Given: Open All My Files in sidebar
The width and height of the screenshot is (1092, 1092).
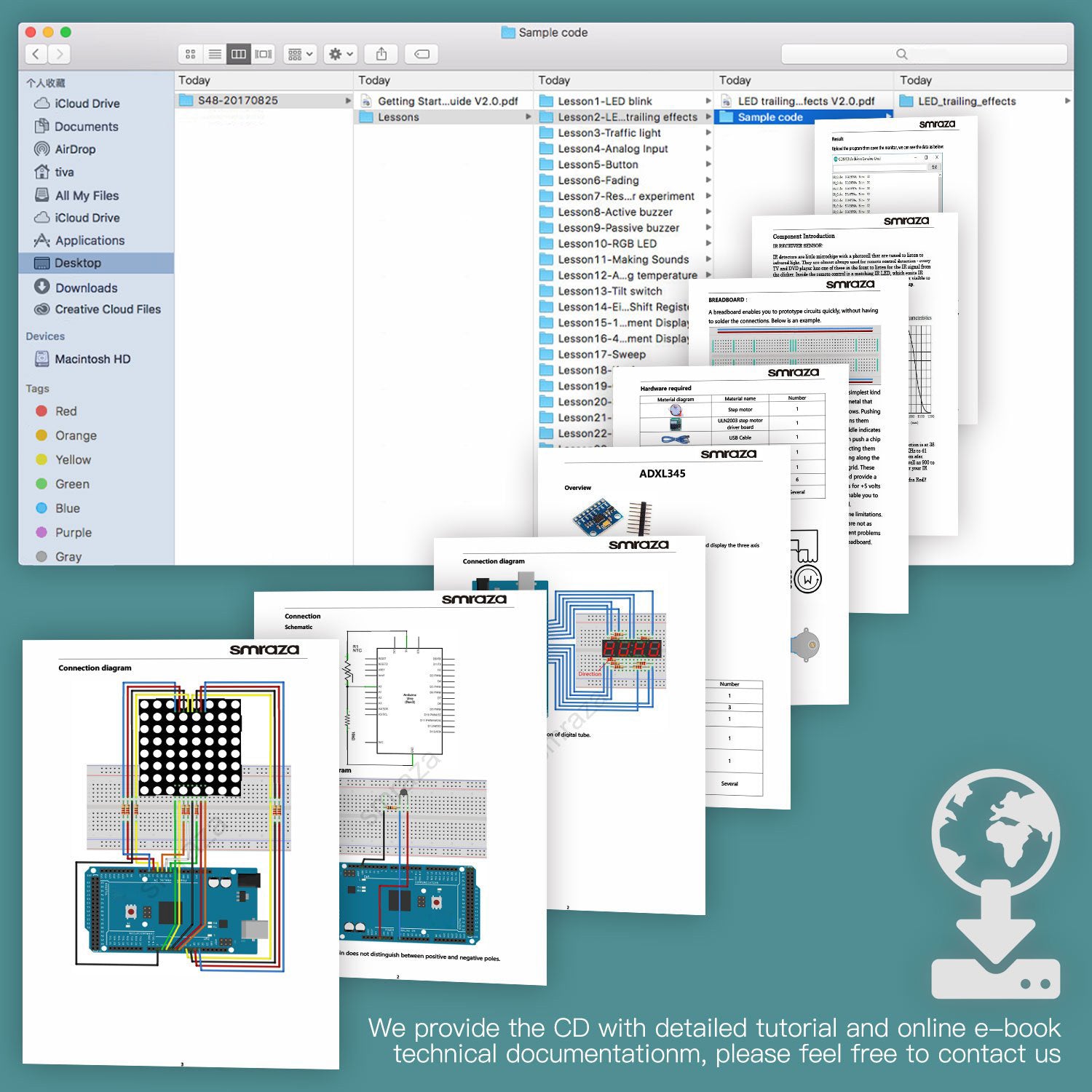Looking at the screenshot, I should tap(76, 195).
